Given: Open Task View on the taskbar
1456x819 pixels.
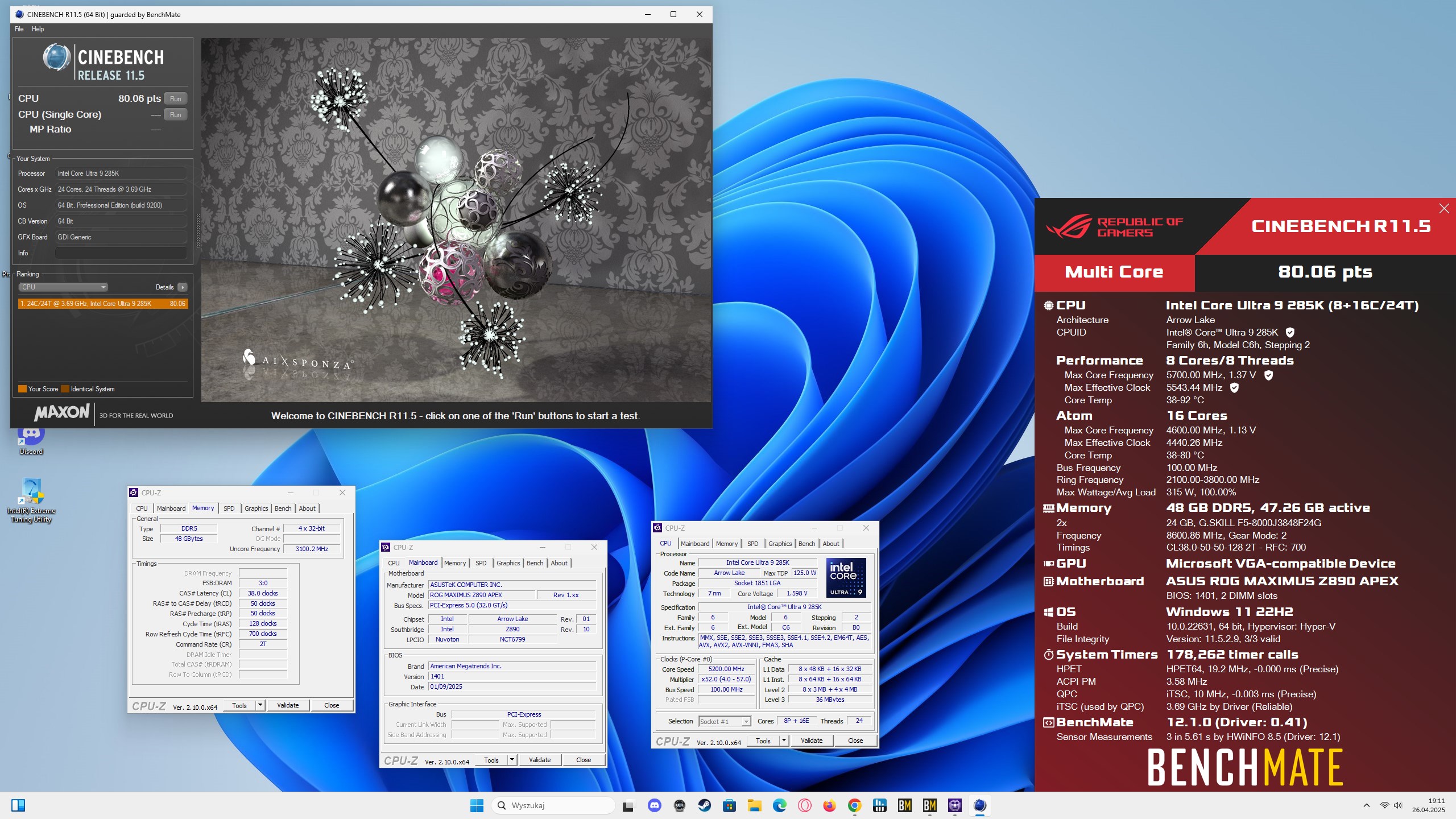Looking at the screenshot, I should tap(628, 806).
